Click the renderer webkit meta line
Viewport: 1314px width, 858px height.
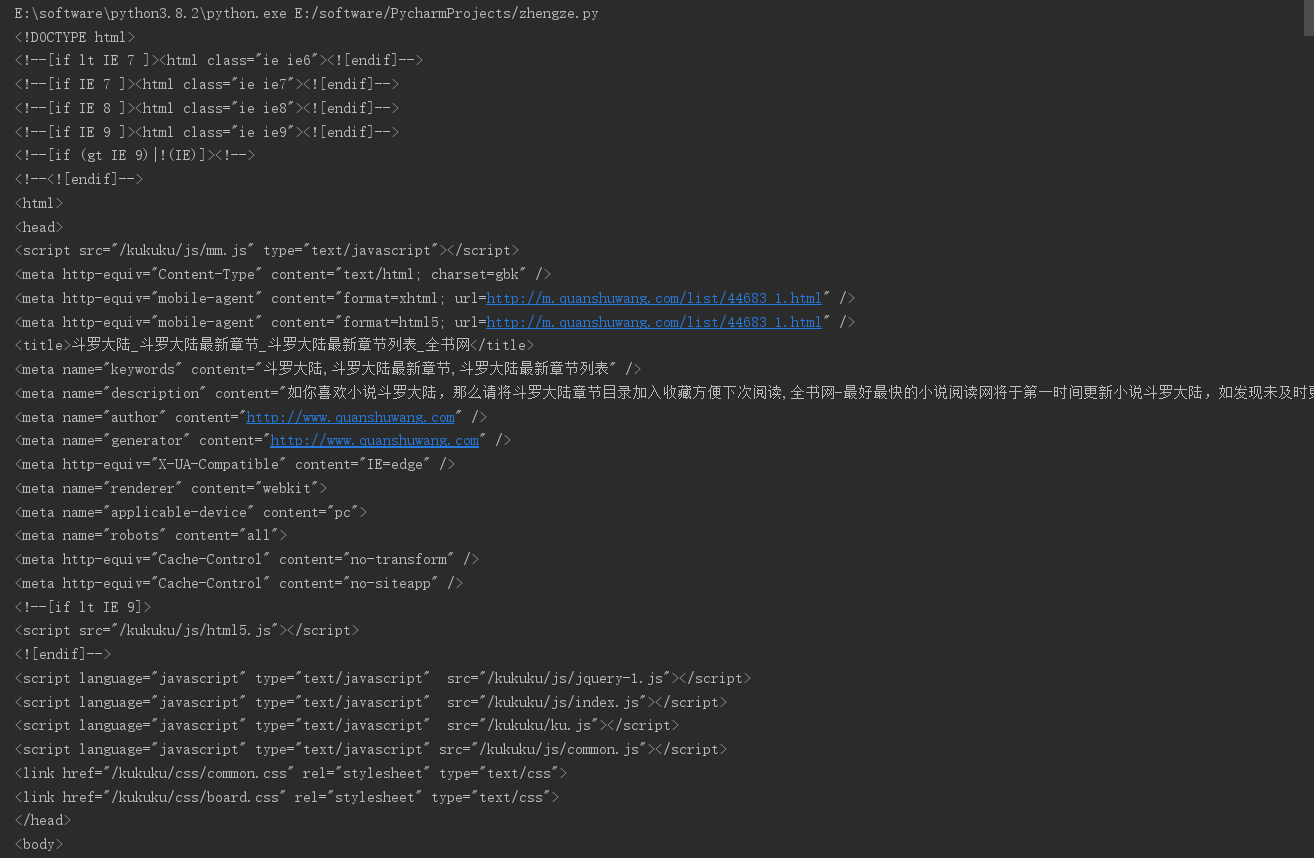(x=171, y=488)
